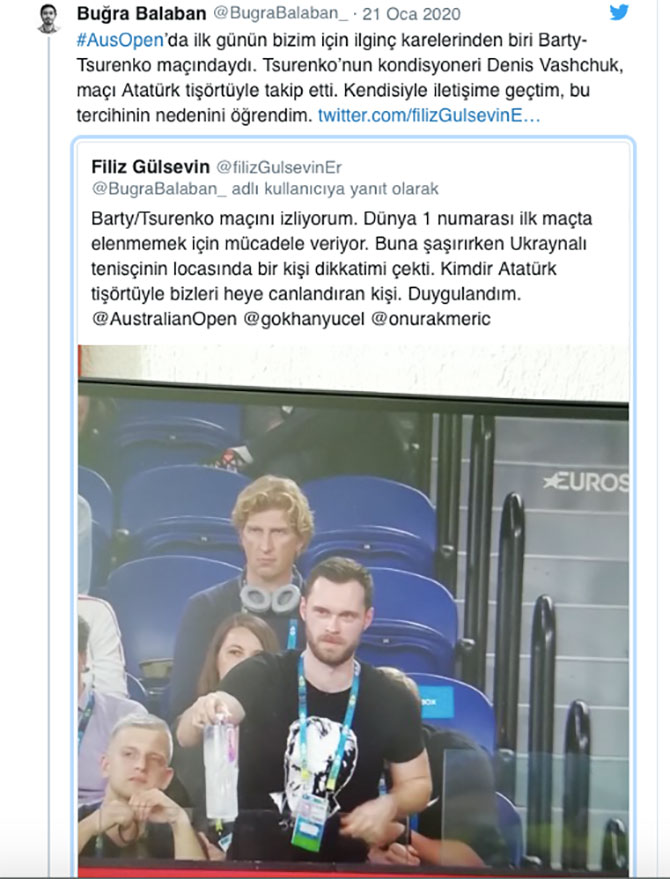Screen dimensions: 670x879
Task: Open Buğra Balaban's profile avatar
Action: [x=49, y=18]
